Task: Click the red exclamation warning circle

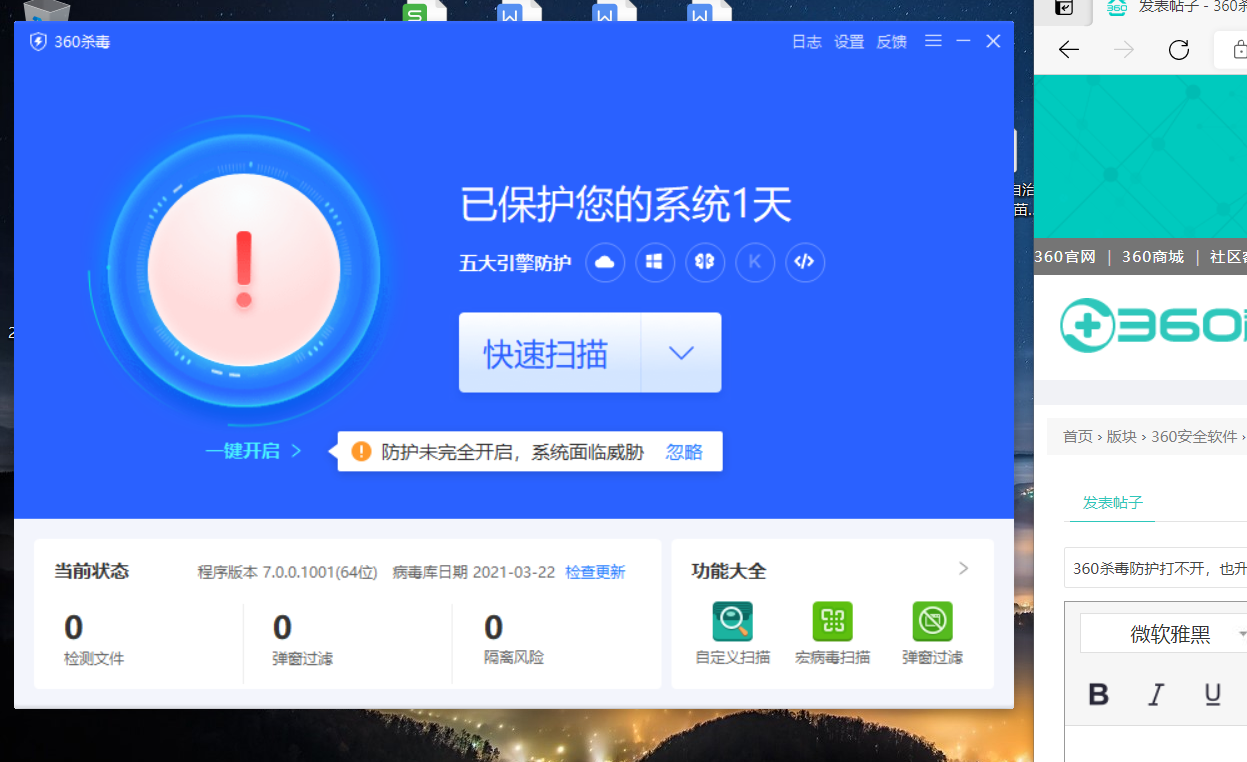Action: point(243,269)
